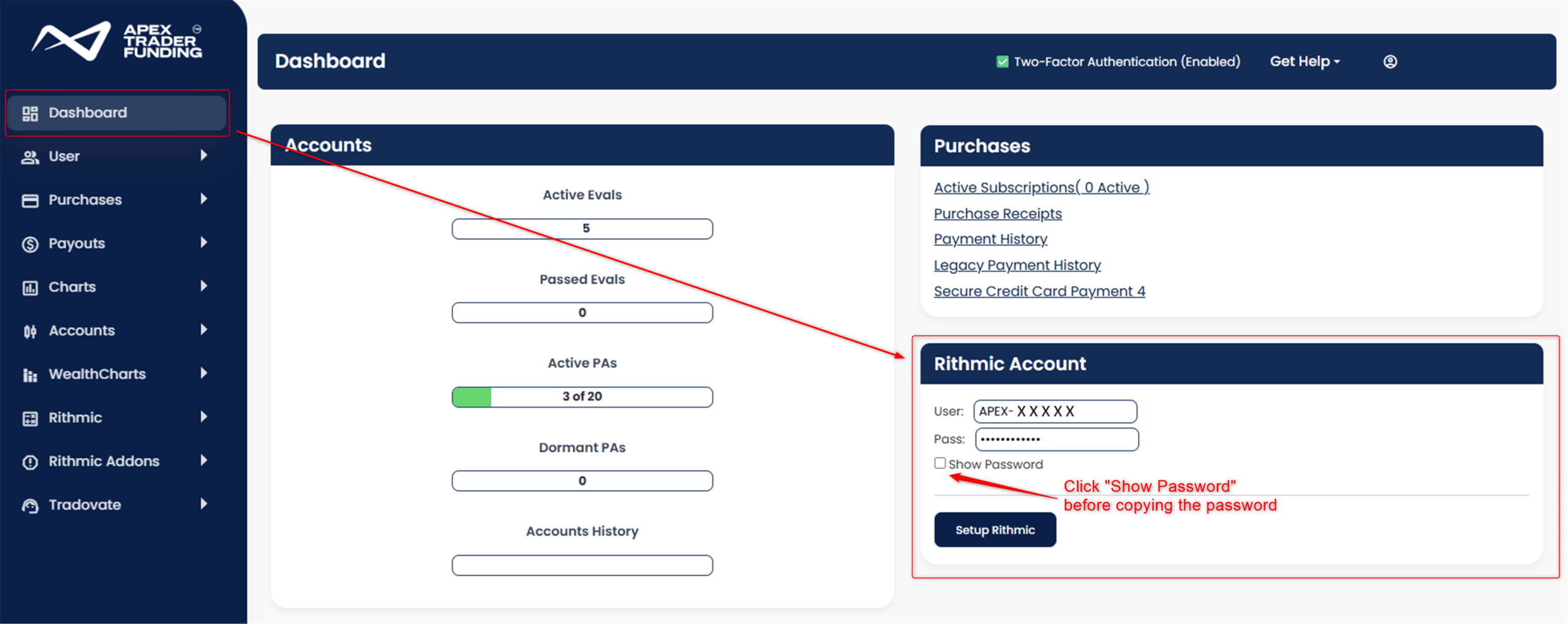This screenshot has height=624, width=1568.
Task: Expand the Tradovate submenu arrow
Action: click(x=204, y=503)
